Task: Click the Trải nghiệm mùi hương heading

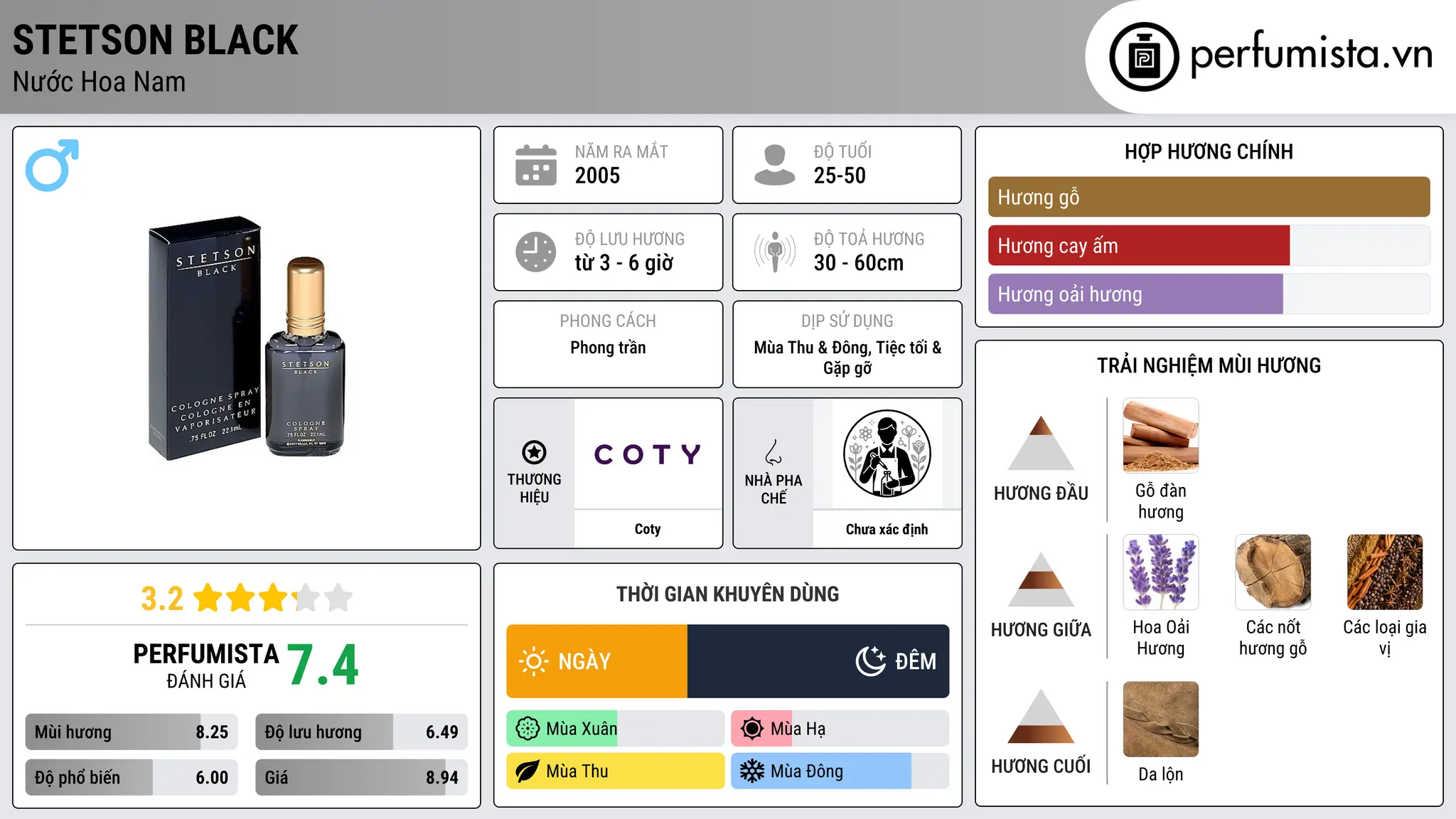Action: coord(1209,365)
